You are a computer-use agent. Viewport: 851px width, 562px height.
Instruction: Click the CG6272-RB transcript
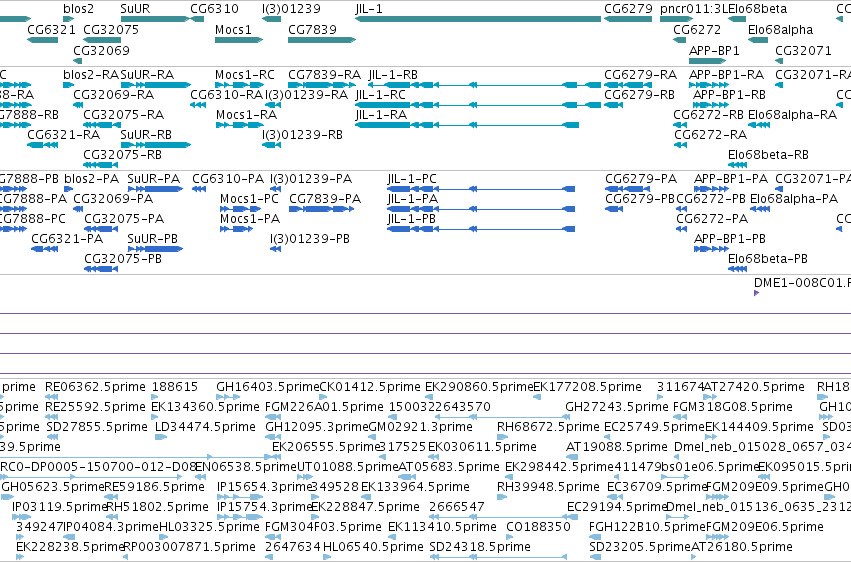(680, 125)
